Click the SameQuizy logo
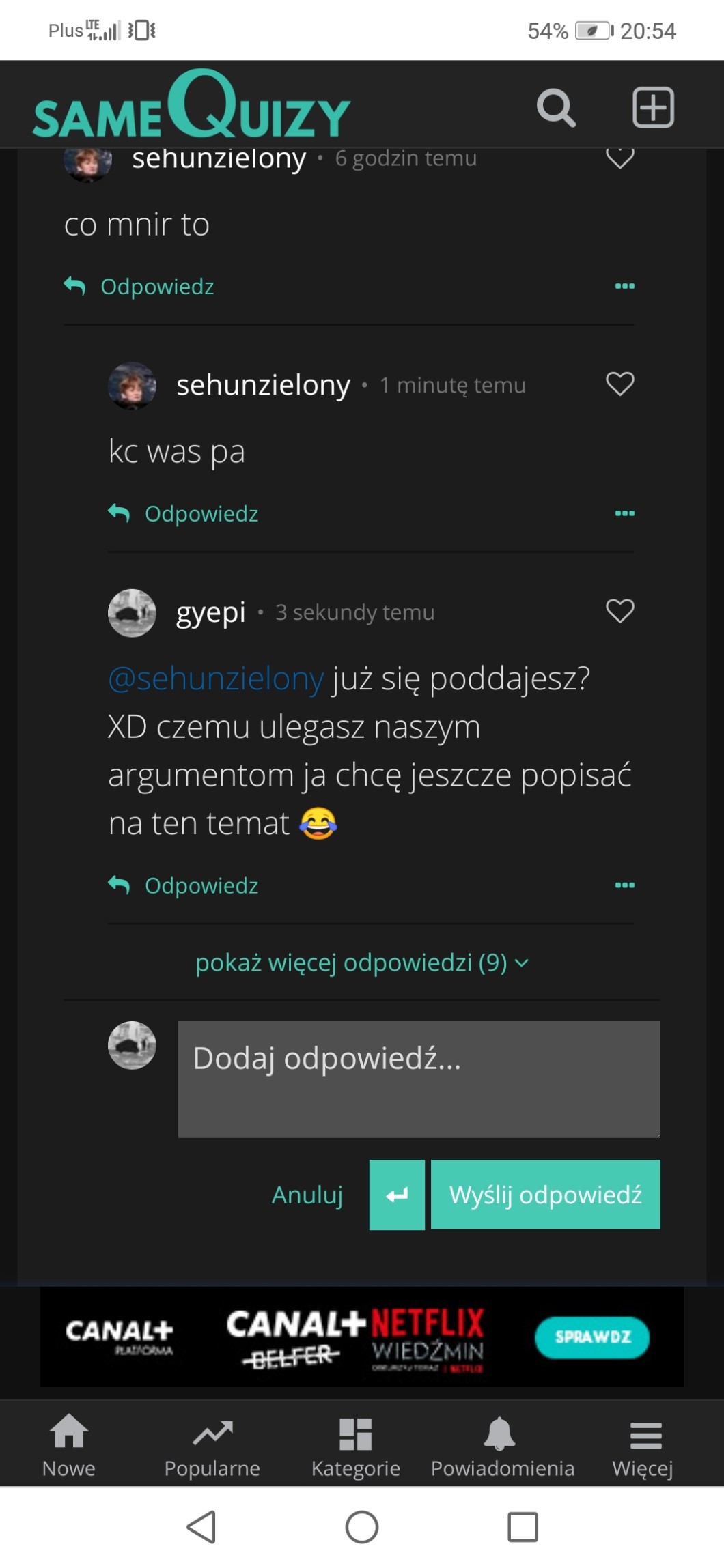724x1568 pixels. (192, 107)
